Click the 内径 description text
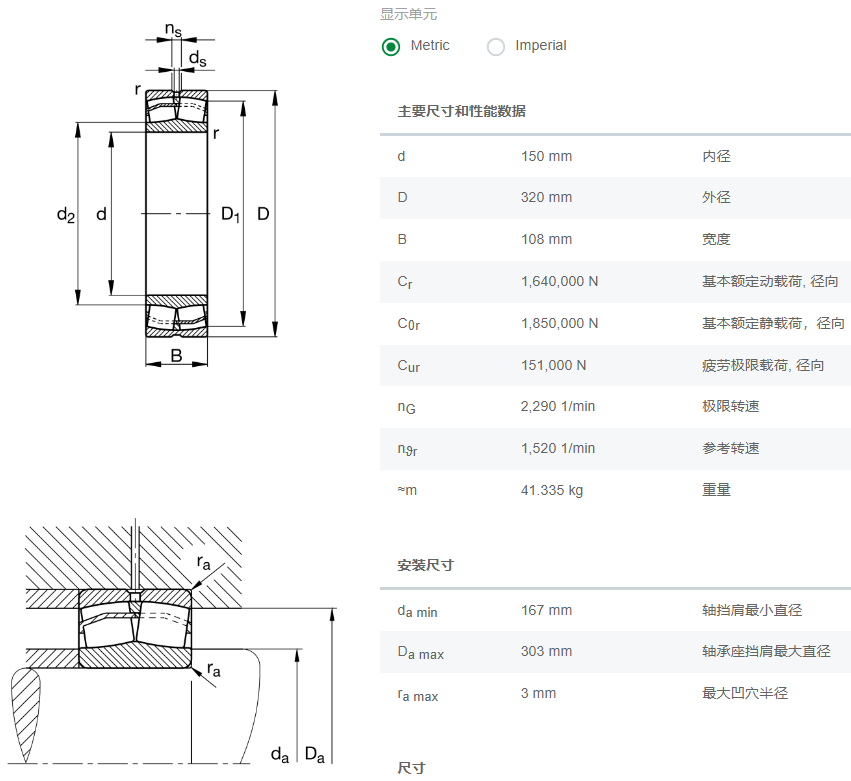 point(716,156)
